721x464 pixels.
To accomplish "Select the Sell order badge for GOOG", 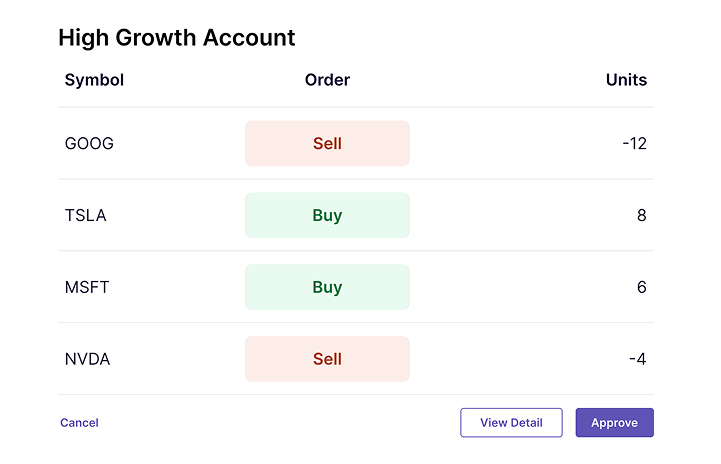I will coord(327,144).
